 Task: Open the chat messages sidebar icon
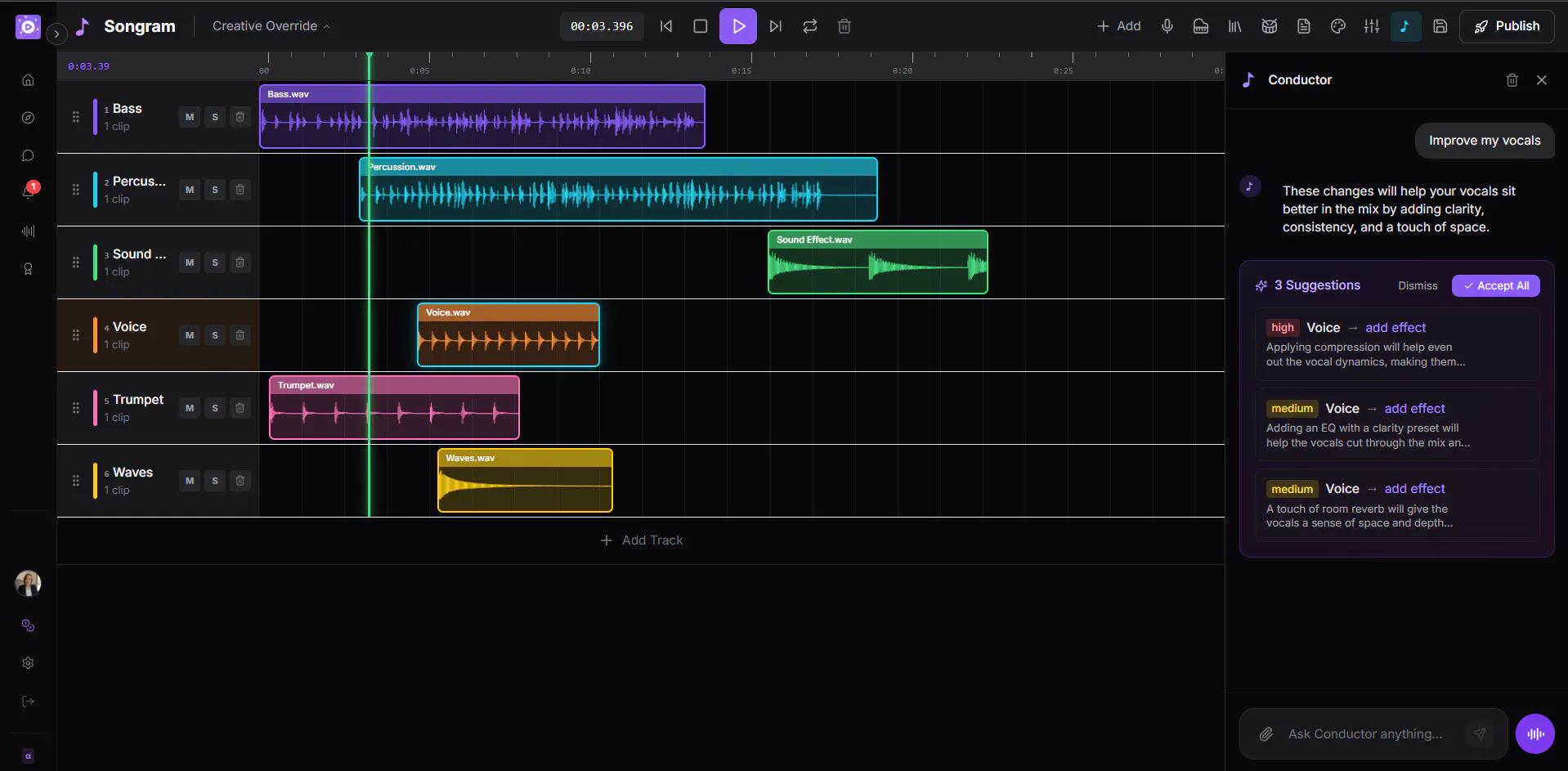(x=28, y=155)
